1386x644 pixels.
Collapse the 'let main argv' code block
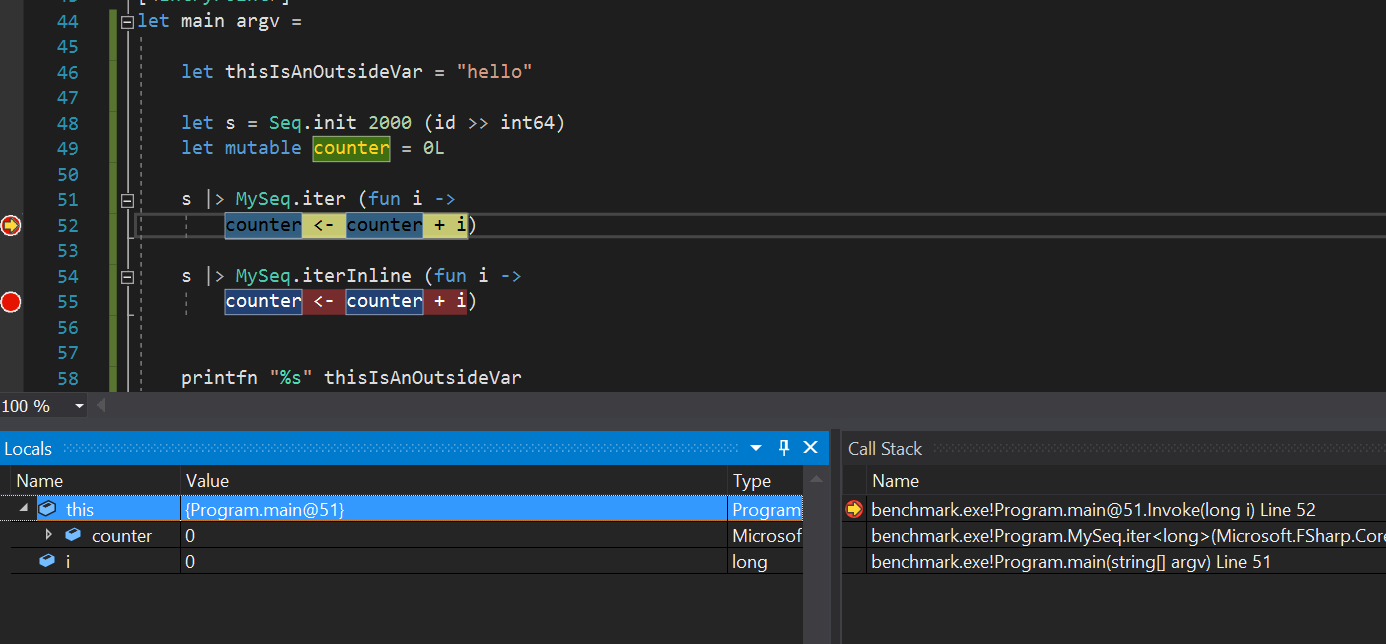click(126, 21)
